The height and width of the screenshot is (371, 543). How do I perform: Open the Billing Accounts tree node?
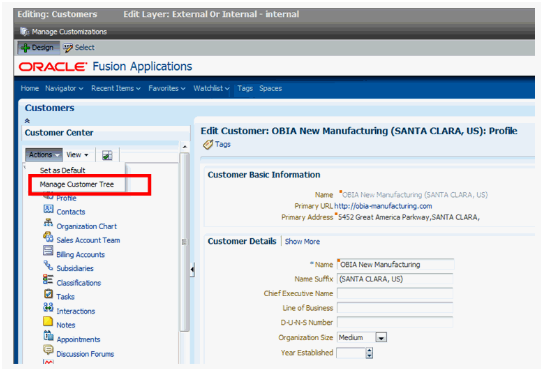pyautogui.click(x=80, y=255)
